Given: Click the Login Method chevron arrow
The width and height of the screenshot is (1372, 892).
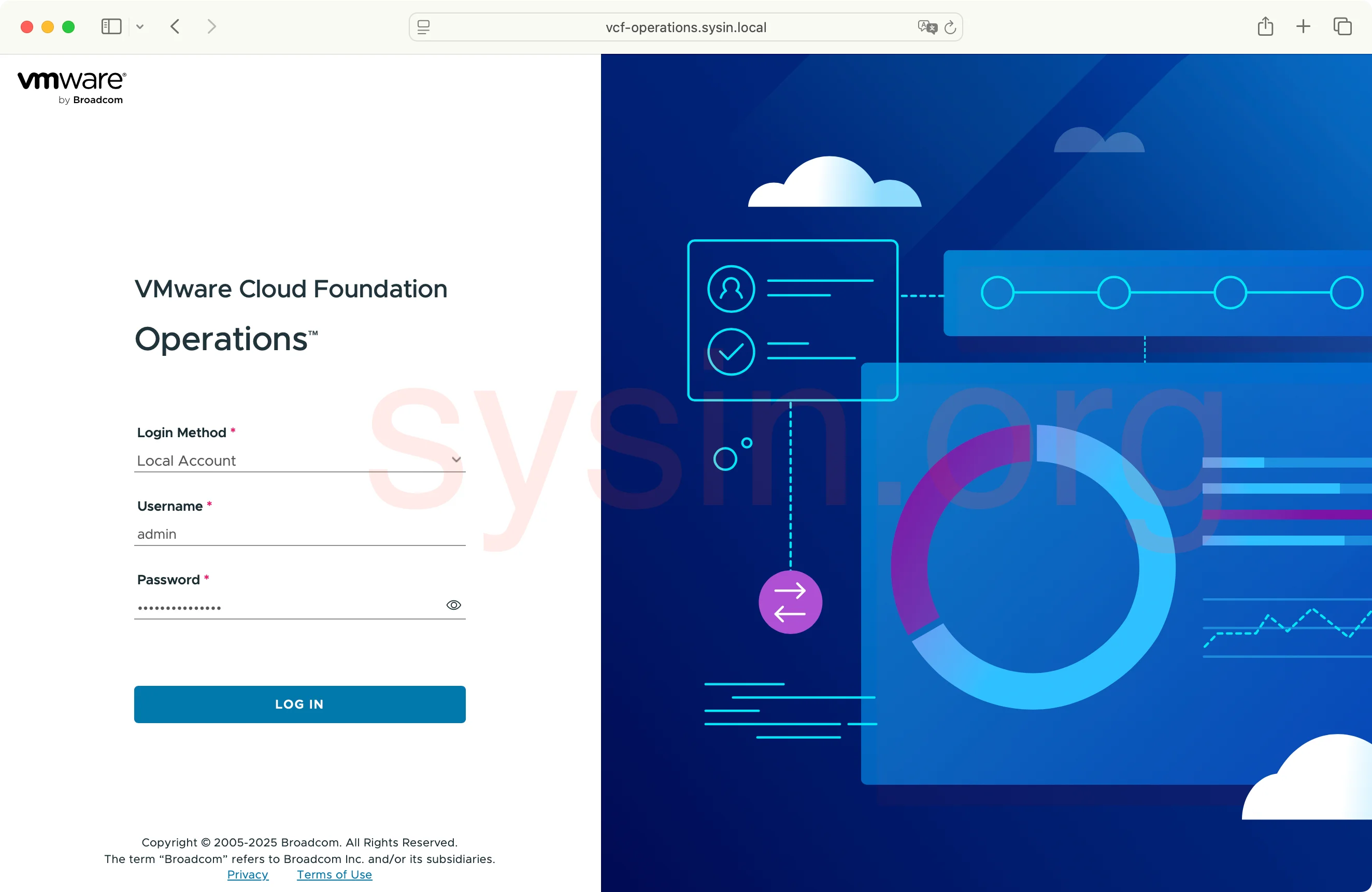Looking at the screenshot, I should 456,460.
